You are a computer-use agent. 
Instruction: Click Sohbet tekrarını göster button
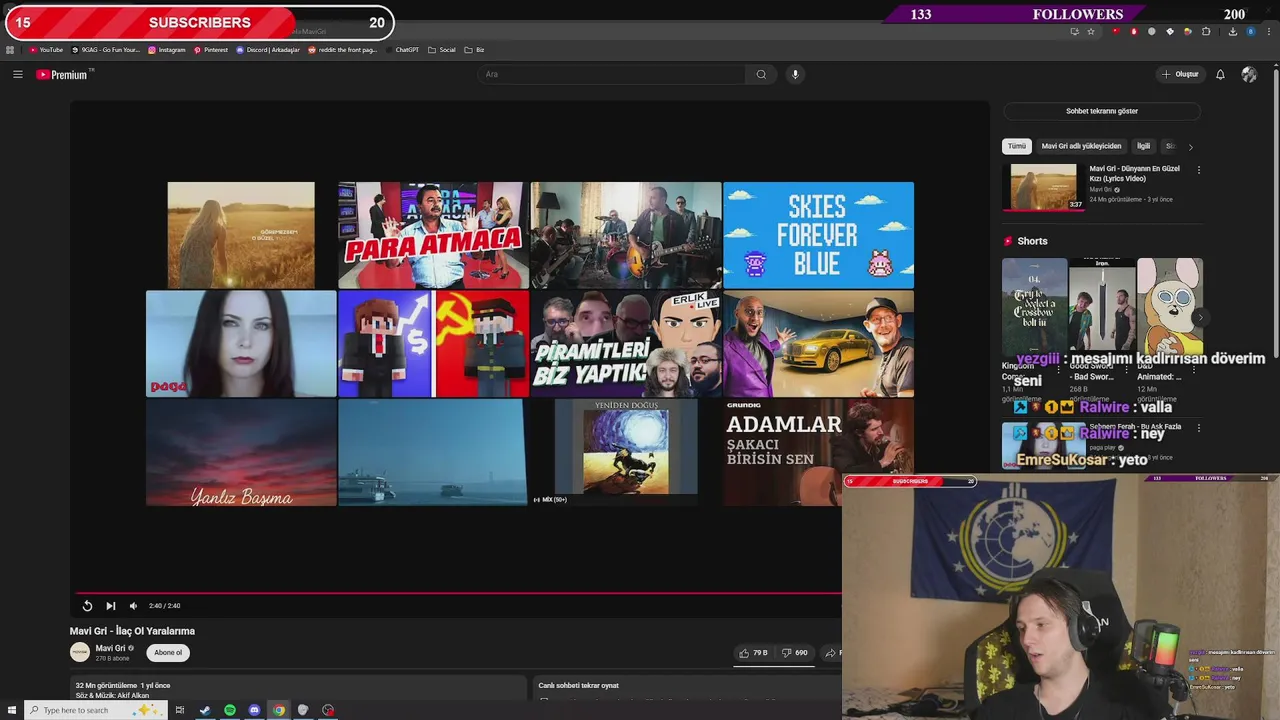pyautogui.click(x=1102, y=111)
